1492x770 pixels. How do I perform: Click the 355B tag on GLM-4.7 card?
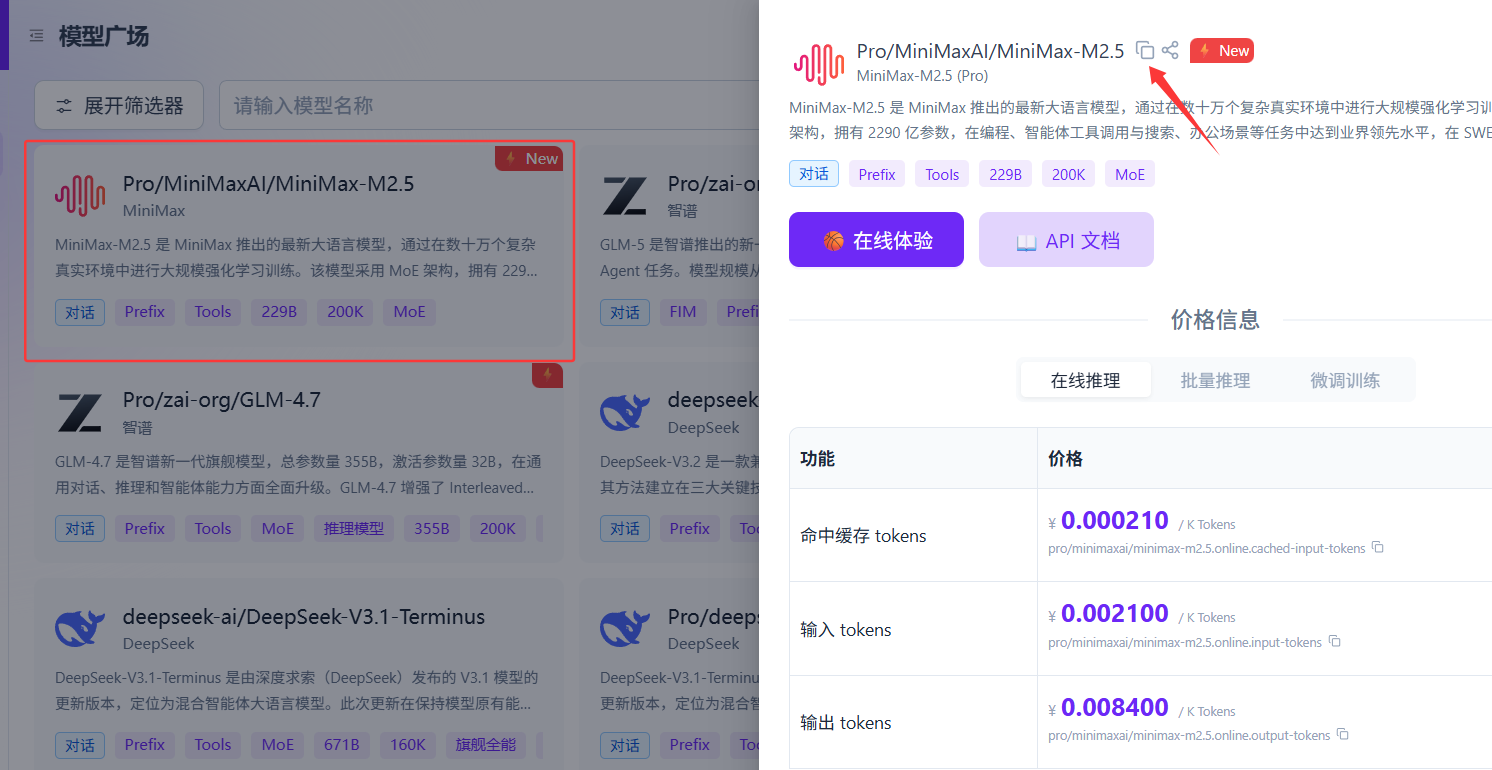(x=432, y=528)
